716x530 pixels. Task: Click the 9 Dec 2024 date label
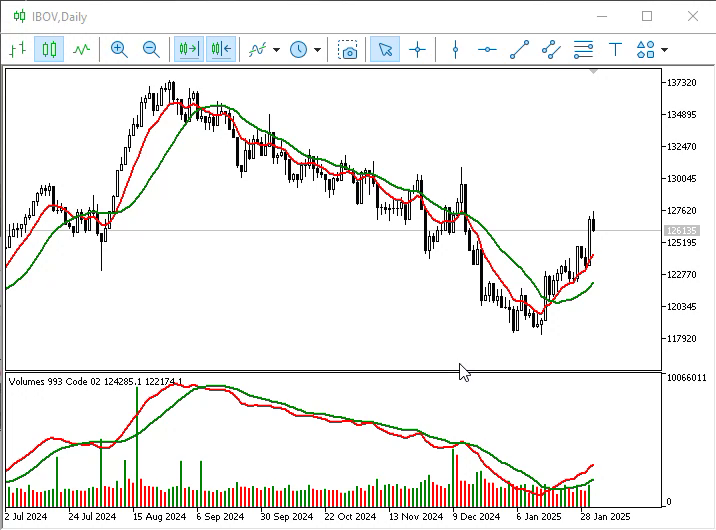tap(476, 517)
